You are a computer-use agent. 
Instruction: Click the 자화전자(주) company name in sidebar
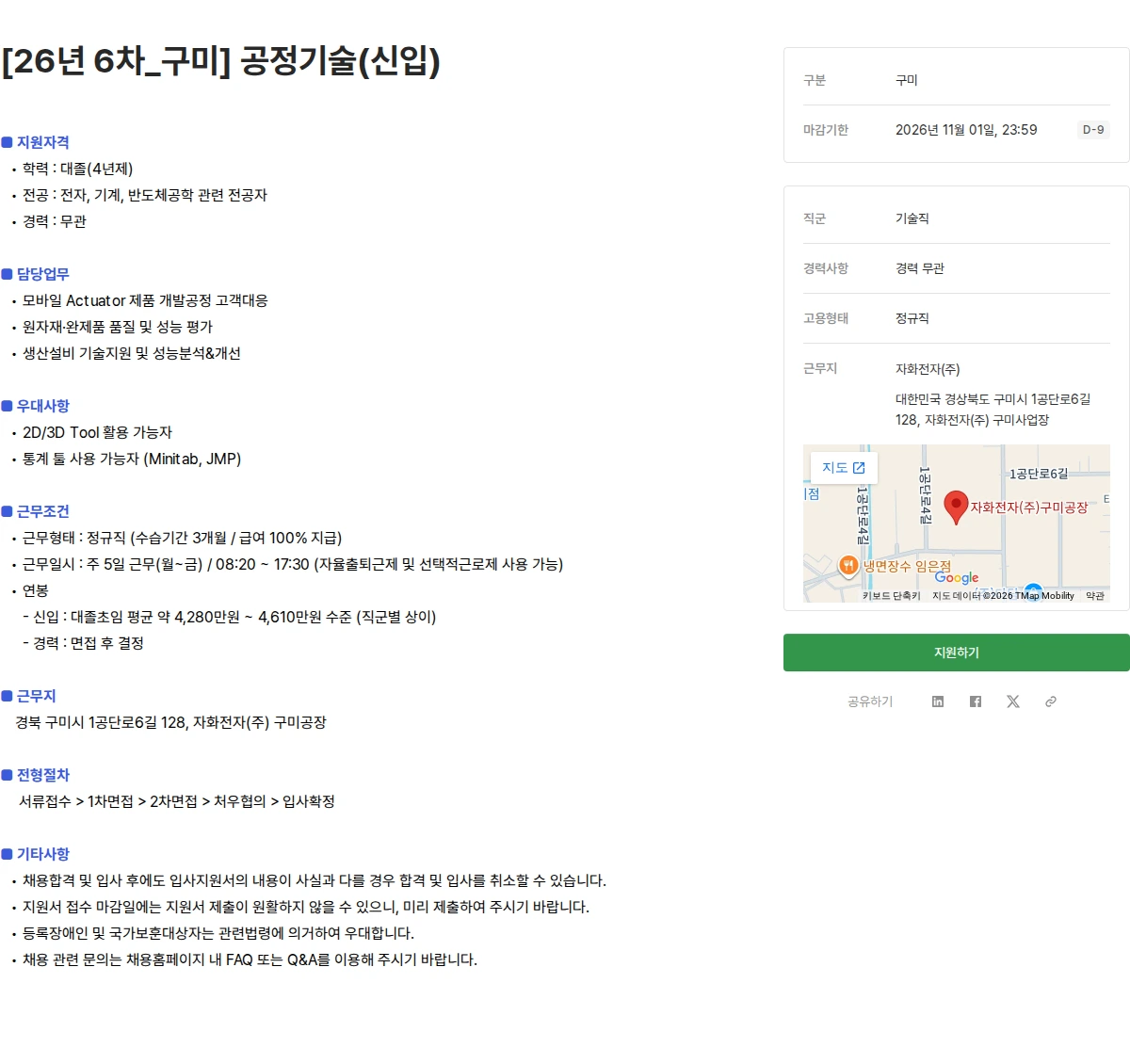point(928,369)
